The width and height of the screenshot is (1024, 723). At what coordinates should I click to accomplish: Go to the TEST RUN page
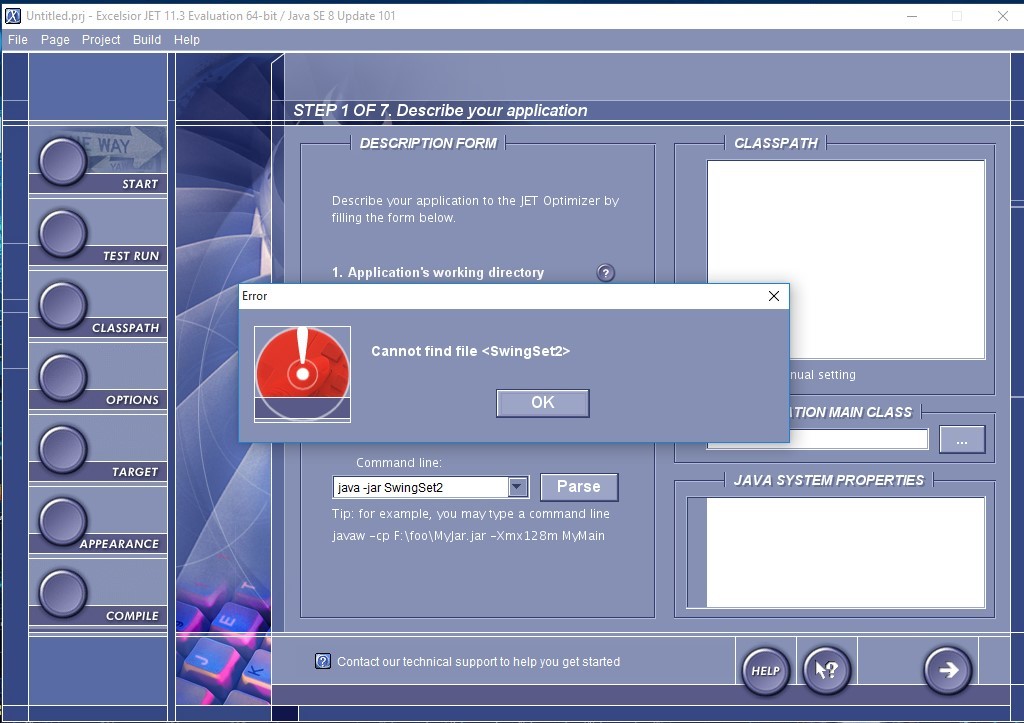[x=63, y=233]
